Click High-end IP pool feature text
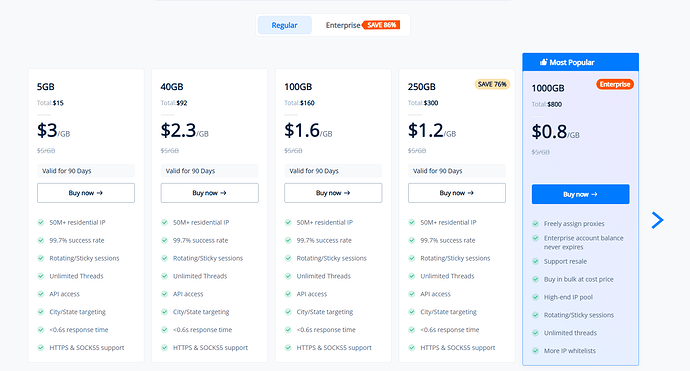 568,297
